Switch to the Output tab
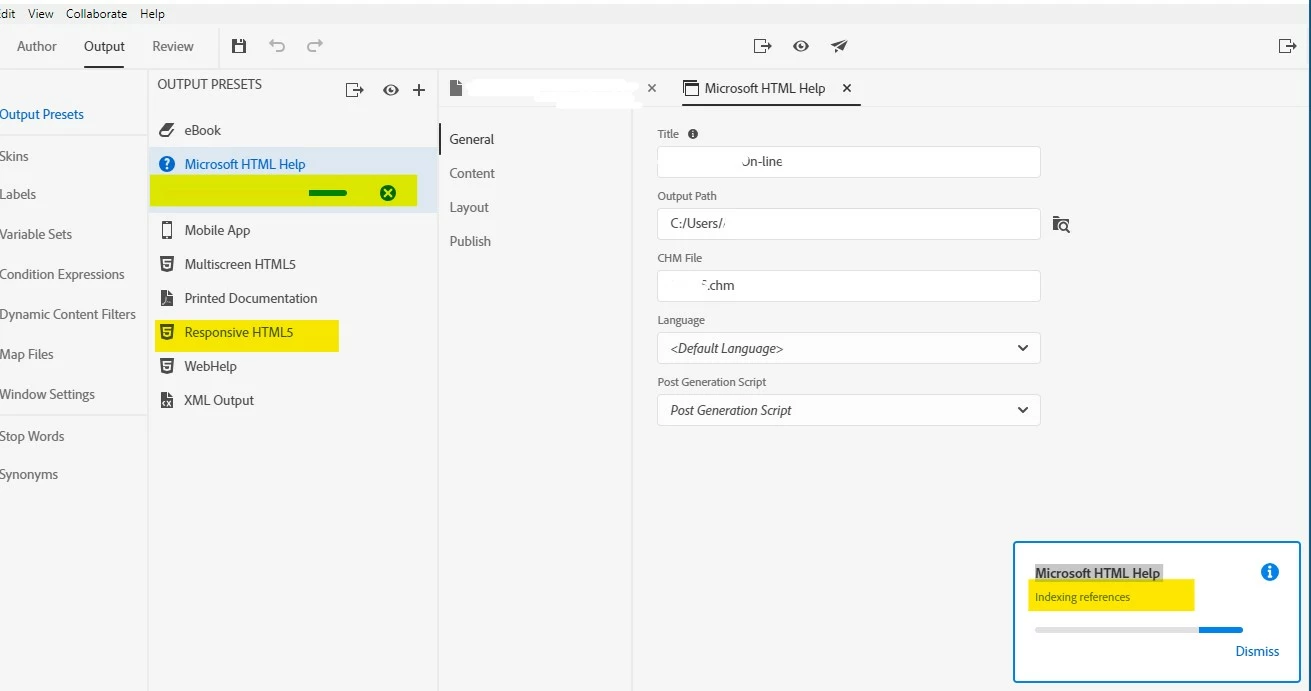 pos(104,46)
